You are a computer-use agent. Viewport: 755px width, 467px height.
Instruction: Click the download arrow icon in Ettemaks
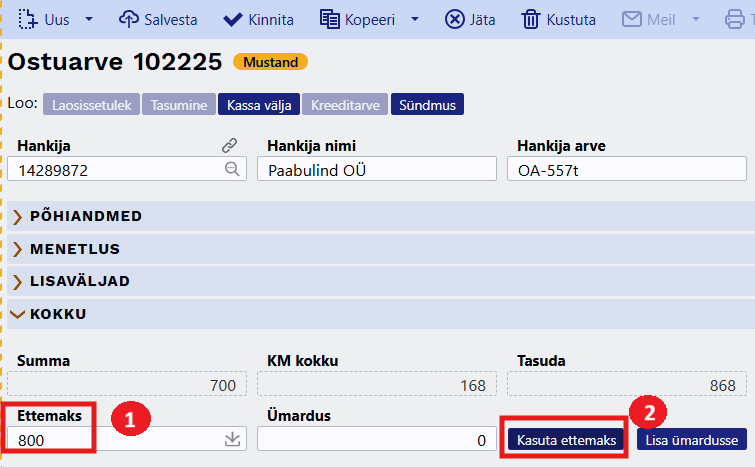pyautogui.click(x=233, y=439)
